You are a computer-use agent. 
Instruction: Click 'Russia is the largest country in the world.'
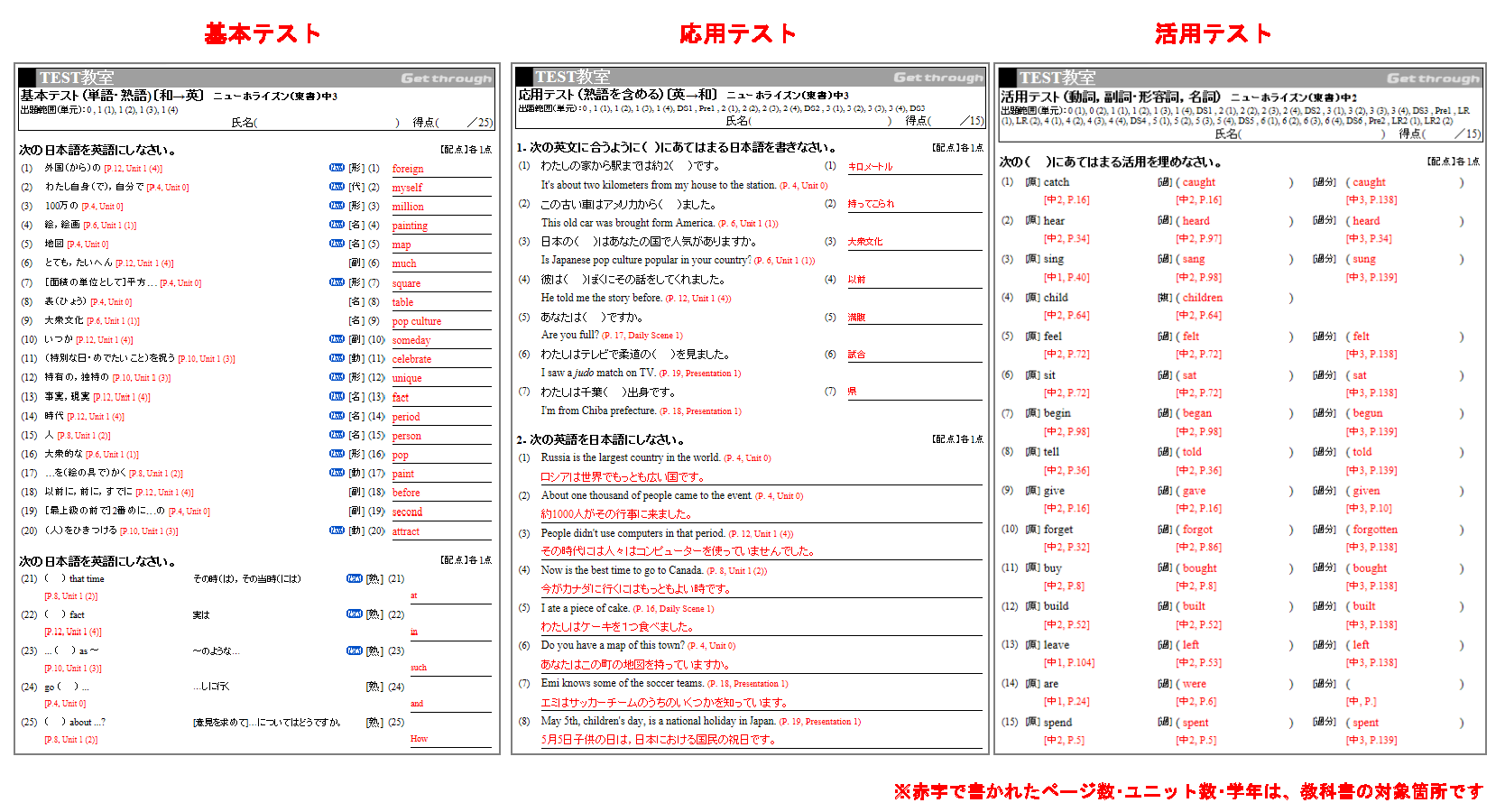631,457
